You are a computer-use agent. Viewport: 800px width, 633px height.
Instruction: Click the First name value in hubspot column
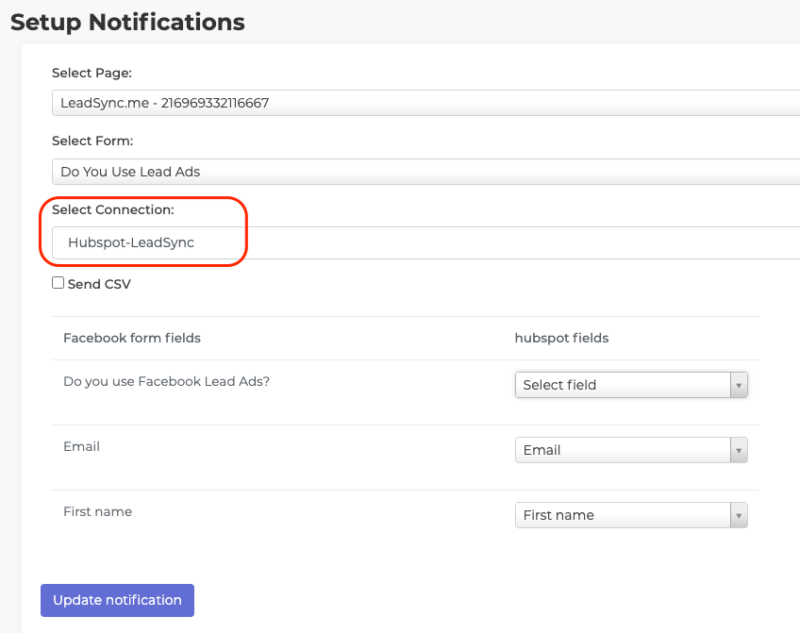(x=558, y=515)
